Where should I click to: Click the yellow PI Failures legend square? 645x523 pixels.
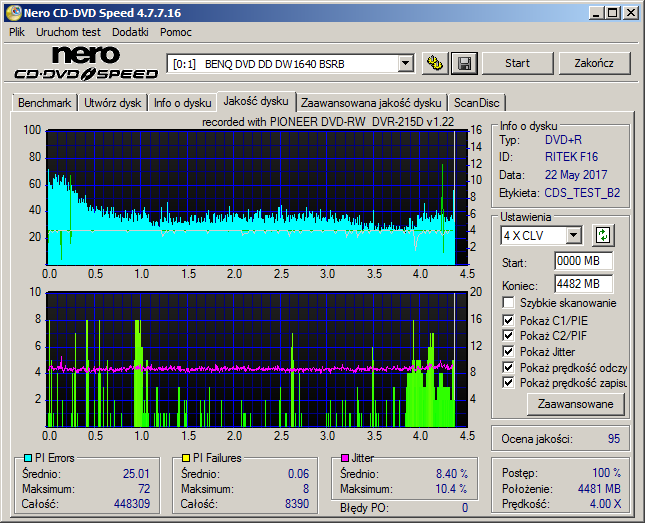pyautogui.click(x=186, y=458)
